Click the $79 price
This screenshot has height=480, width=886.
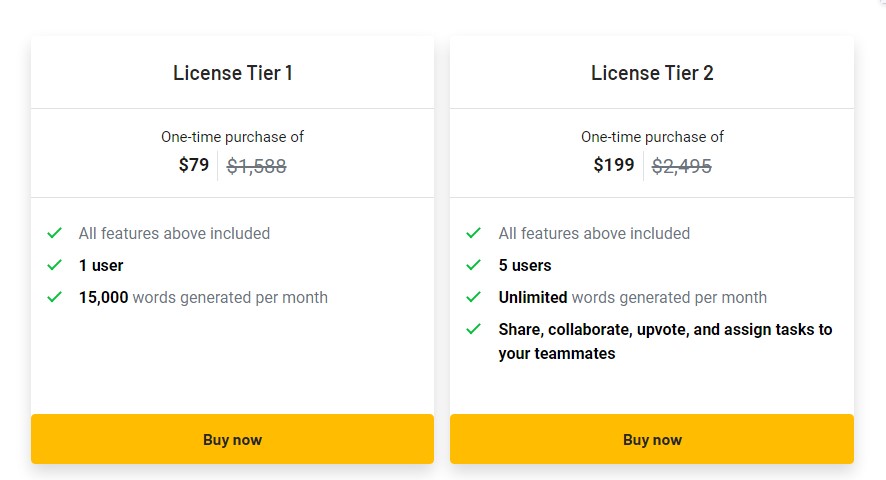(194, 165)
